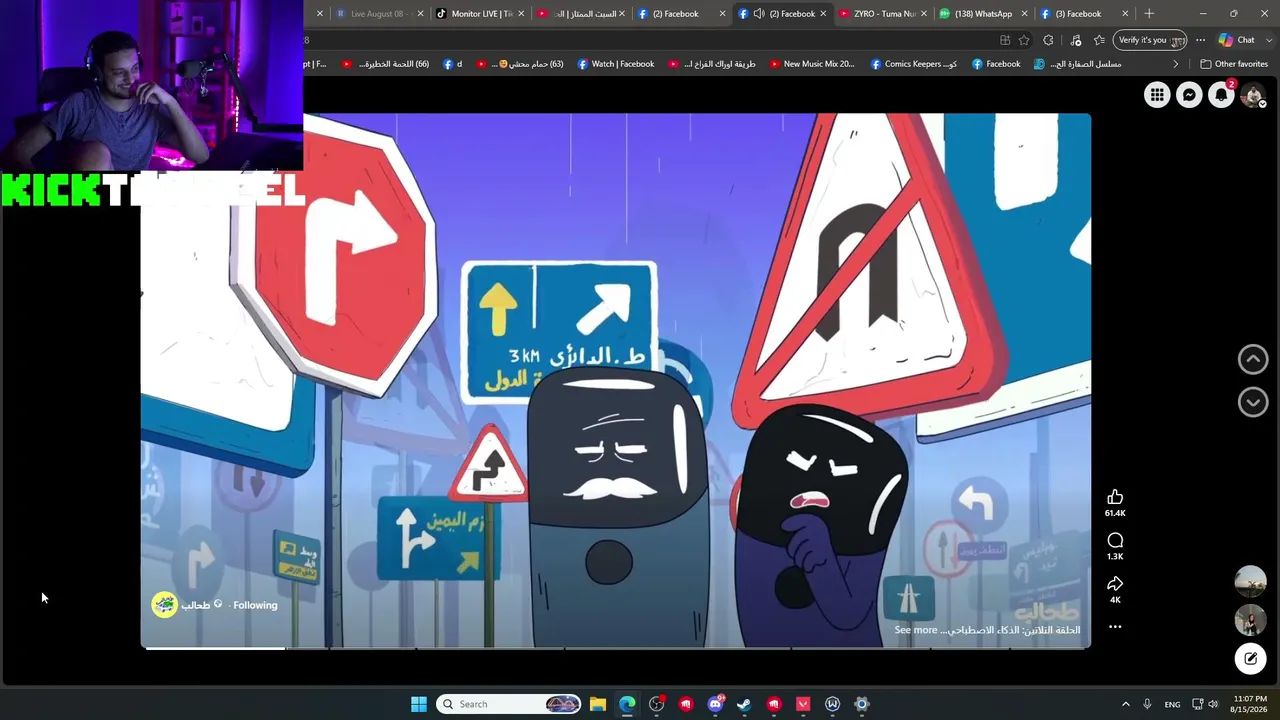Open browser Settings and more menu
This screenshot has height=720, width=1280.
(1200, 40)
